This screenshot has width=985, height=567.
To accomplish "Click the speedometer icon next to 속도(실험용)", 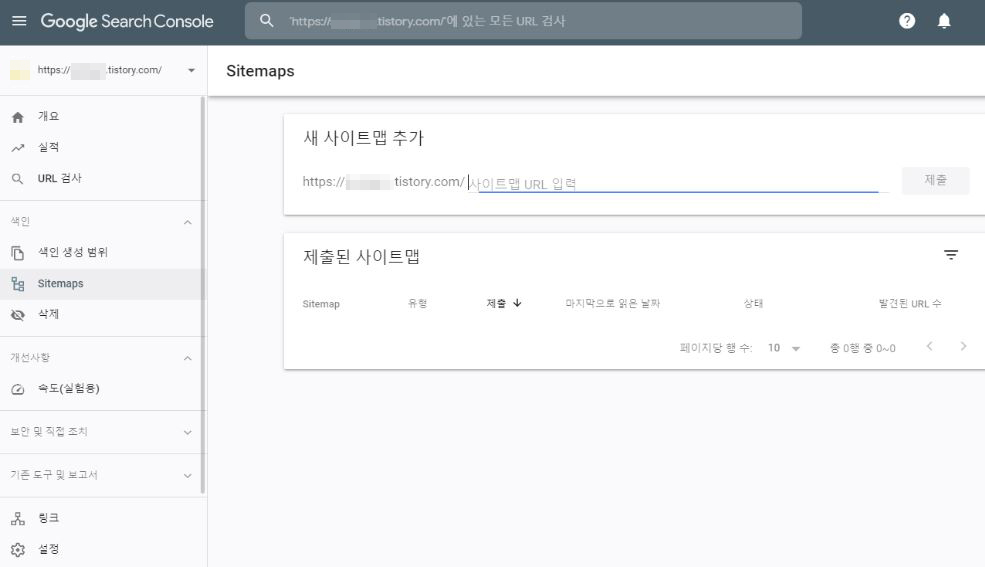I will [18, 389].
